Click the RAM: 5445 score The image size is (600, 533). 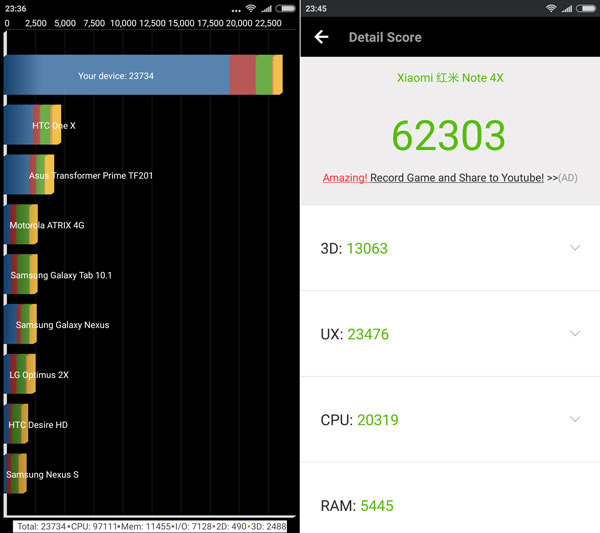tap(357, 505)
